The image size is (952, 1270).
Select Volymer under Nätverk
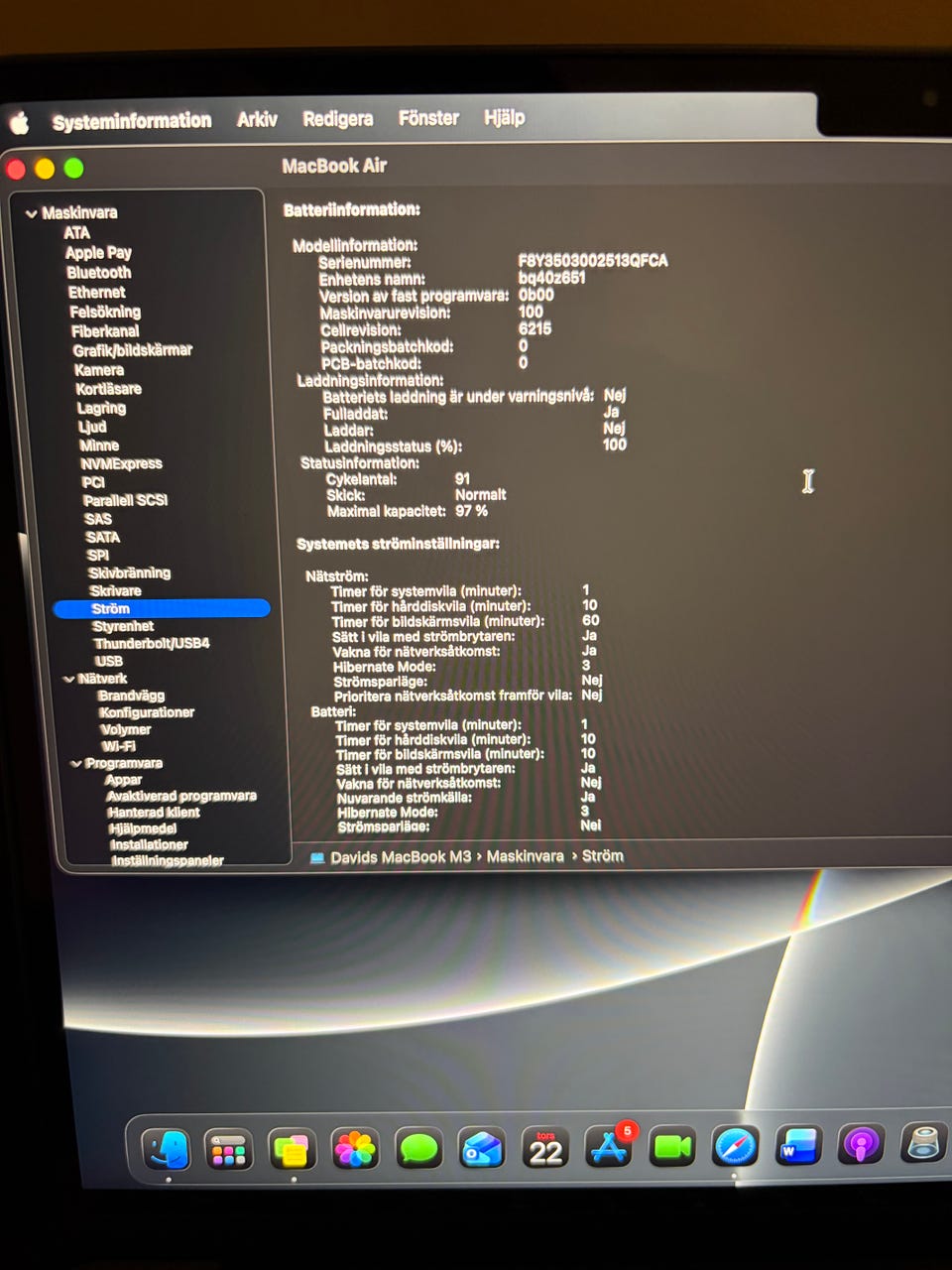point(126,729)
